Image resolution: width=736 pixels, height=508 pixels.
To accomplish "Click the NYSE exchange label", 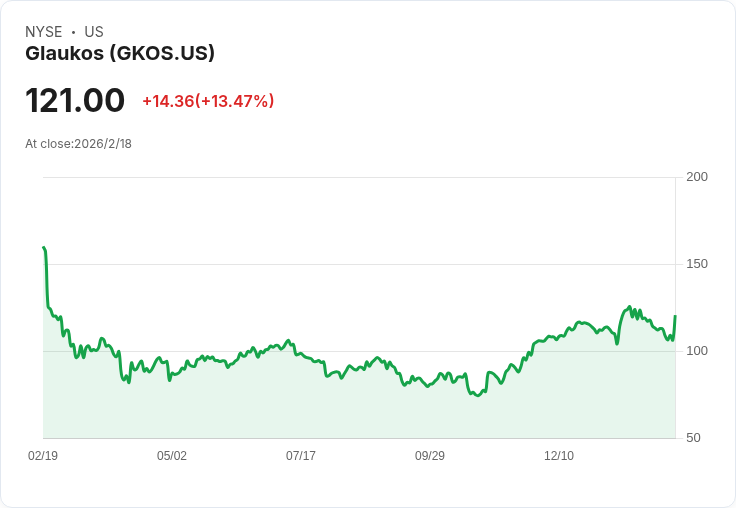I will click(44, 32).
